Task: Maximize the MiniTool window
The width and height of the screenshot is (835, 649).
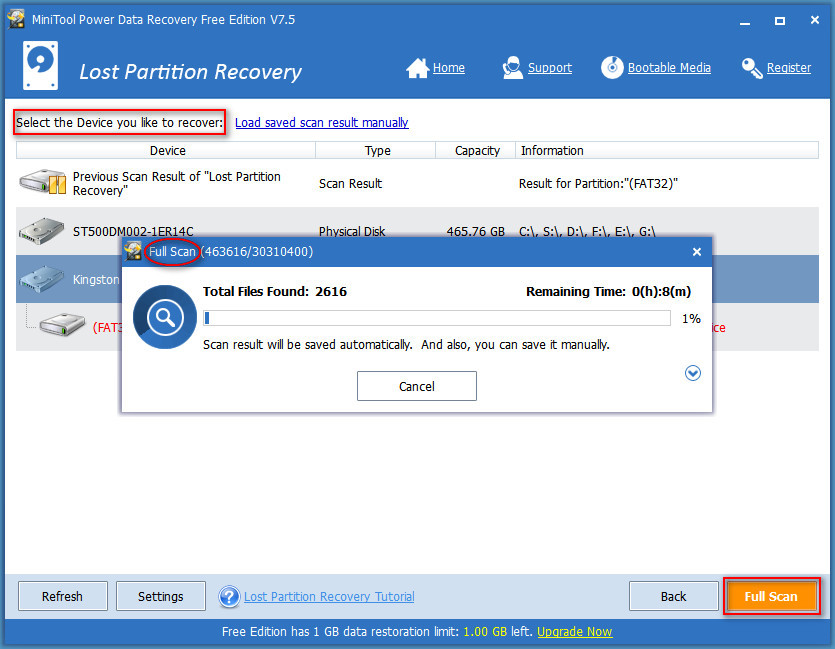Action: [x=780, y=21]
